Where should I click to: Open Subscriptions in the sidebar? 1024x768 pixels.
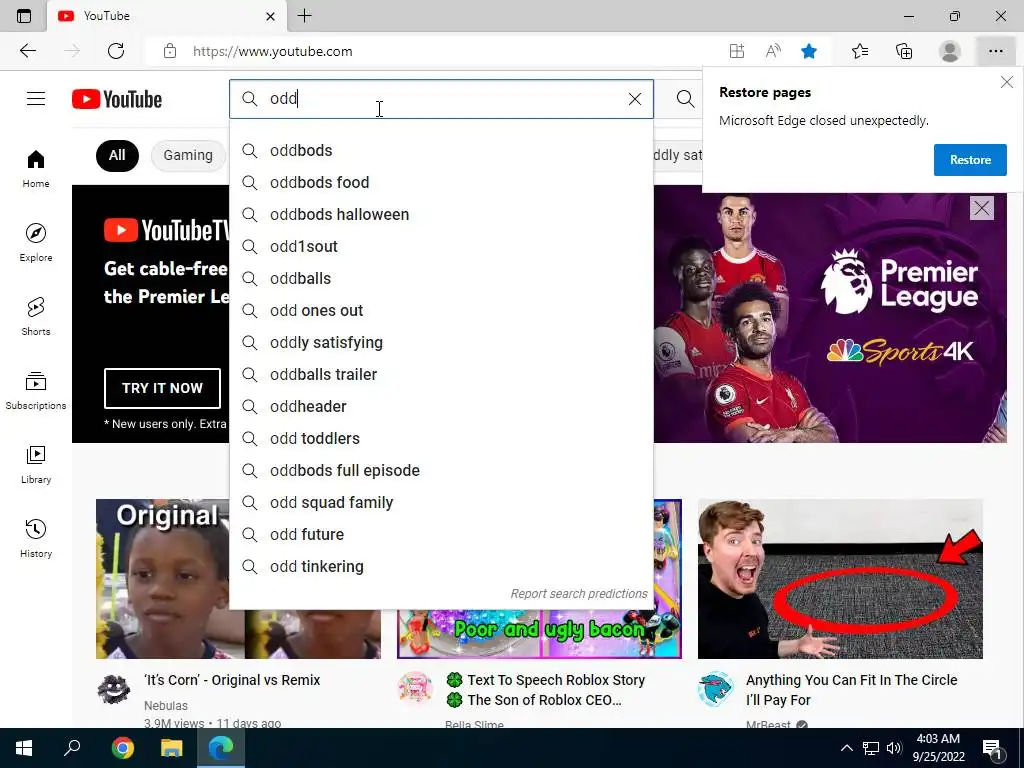coord(36,391)
